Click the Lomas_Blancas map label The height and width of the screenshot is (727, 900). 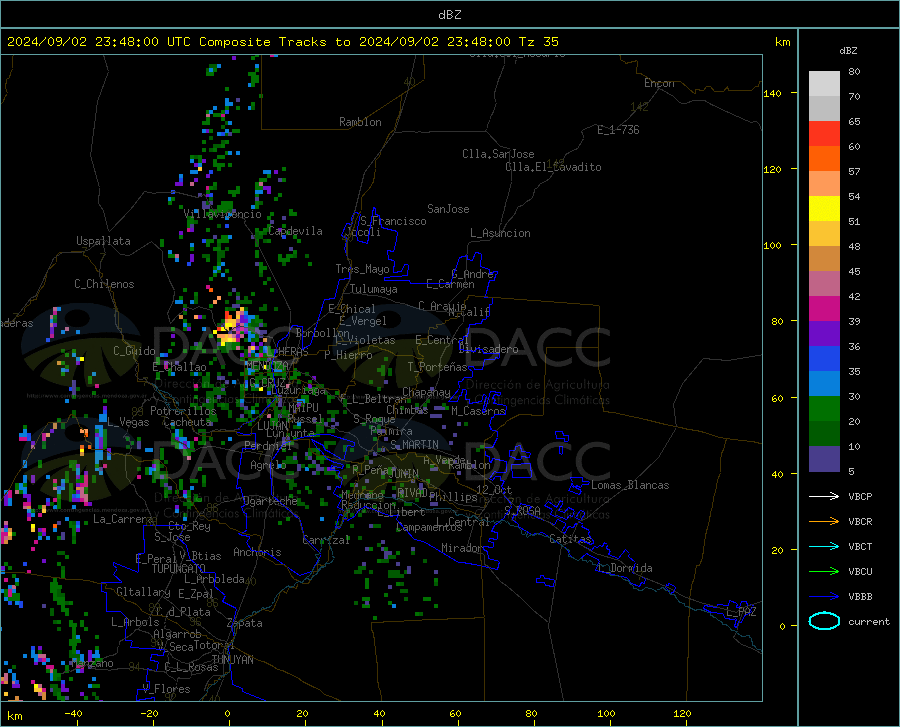click(630, 485)
